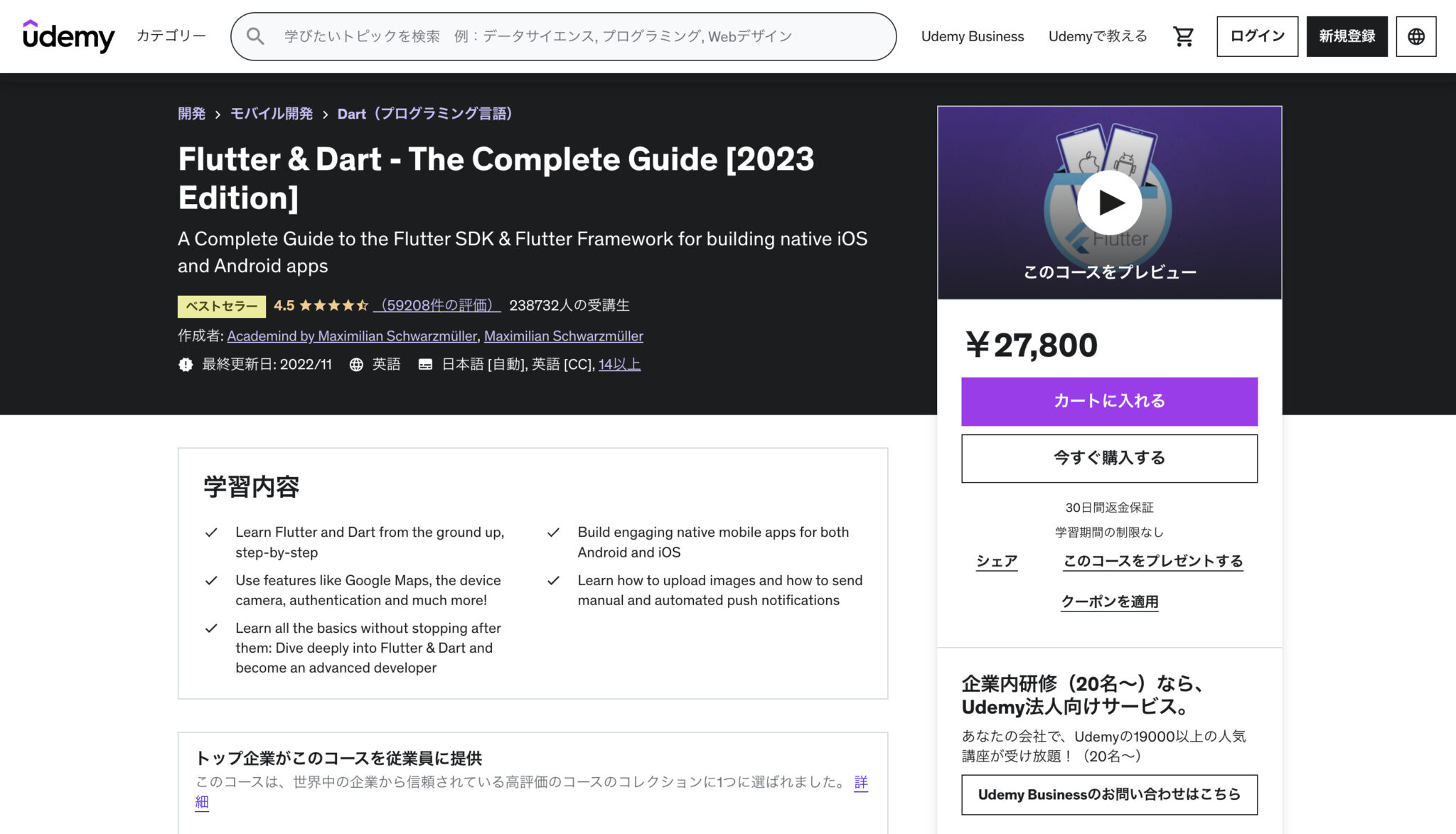The image size is (1456, 834).
Task: Open the Academind by Maximilian Schwarzmüller link
Action: (353, 336)
